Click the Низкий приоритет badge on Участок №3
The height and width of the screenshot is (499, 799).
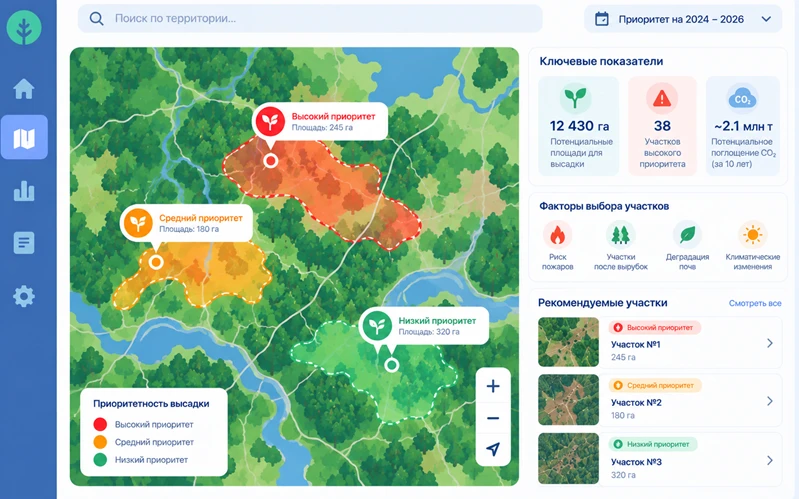coord(653,444)
